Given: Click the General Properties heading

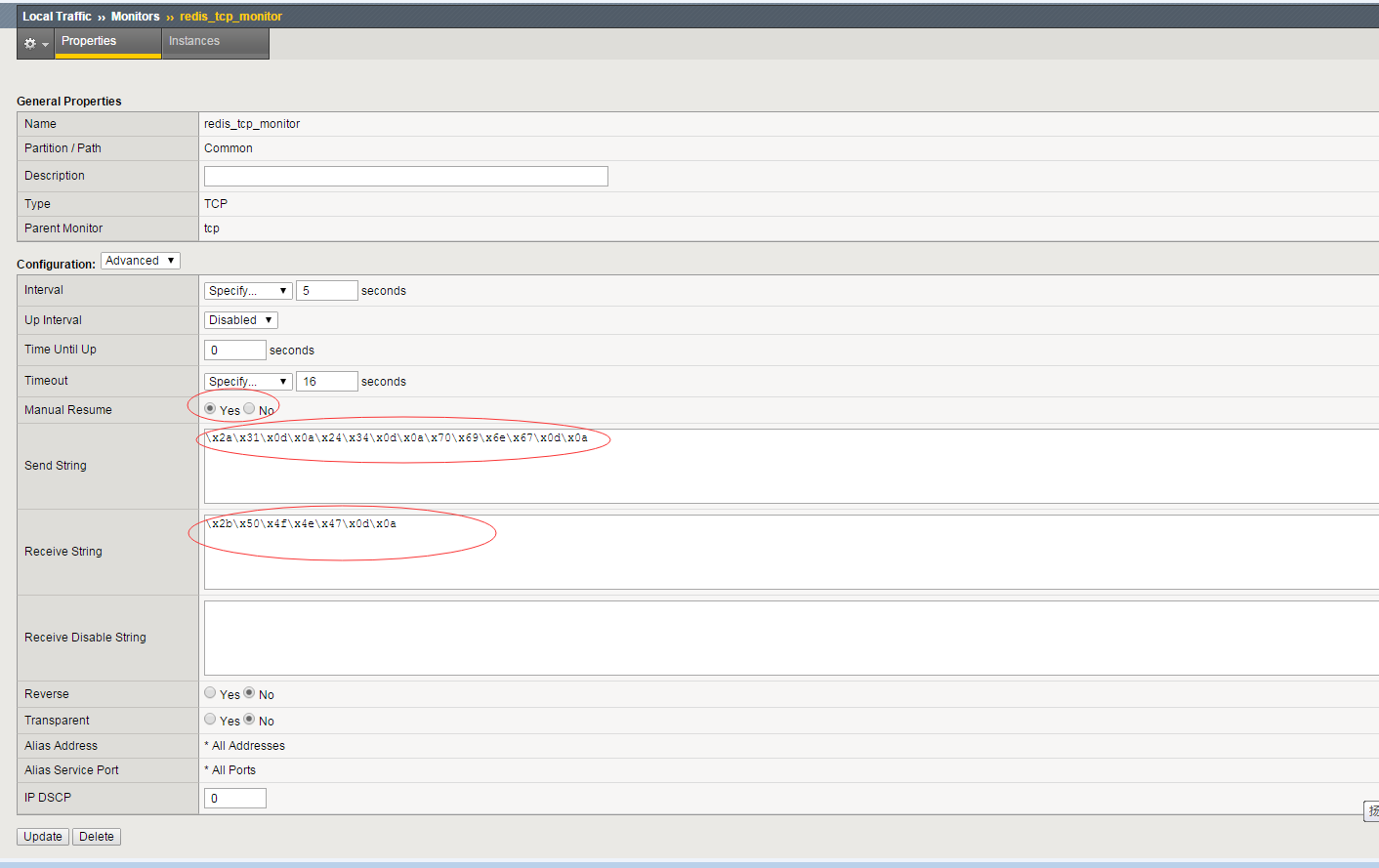Looking at the screenshot, I should coord(69,102).
